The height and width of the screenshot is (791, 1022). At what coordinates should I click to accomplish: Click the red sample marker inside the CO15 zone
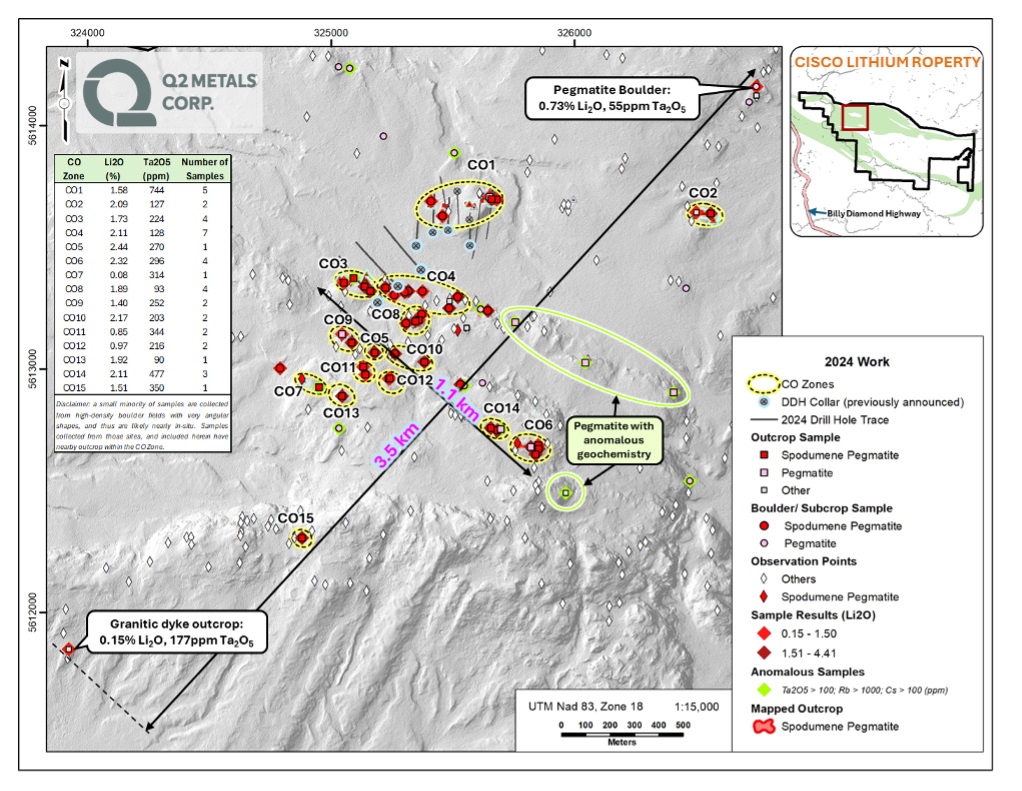tap(301, 538)
